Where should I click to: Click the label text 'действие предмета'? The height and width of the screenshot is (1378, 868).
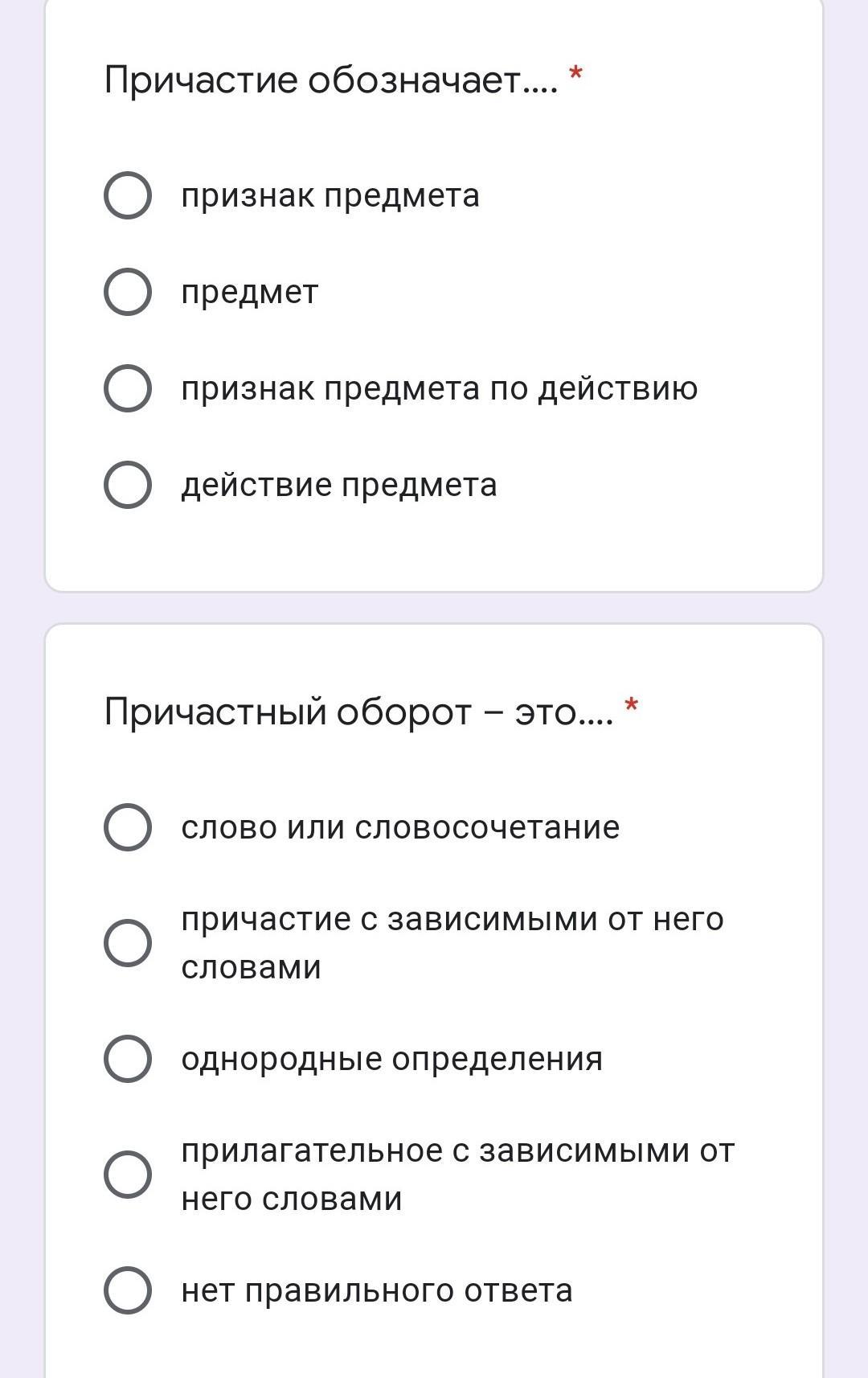339,486
